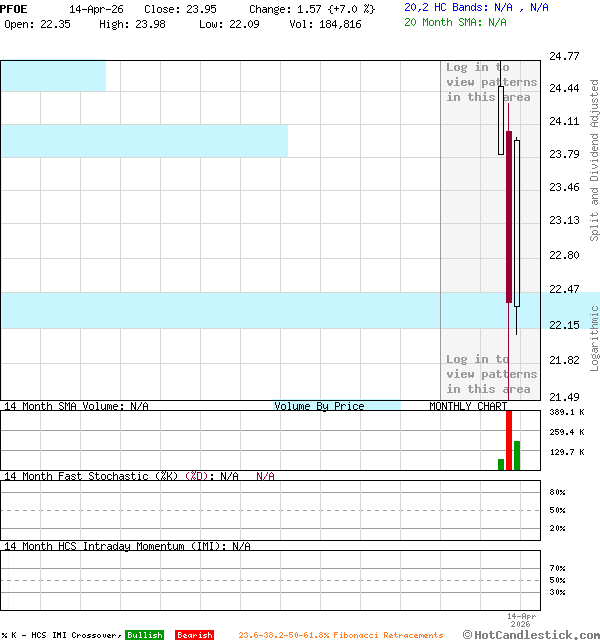Click the tall red volume bar

click(509, 440)
